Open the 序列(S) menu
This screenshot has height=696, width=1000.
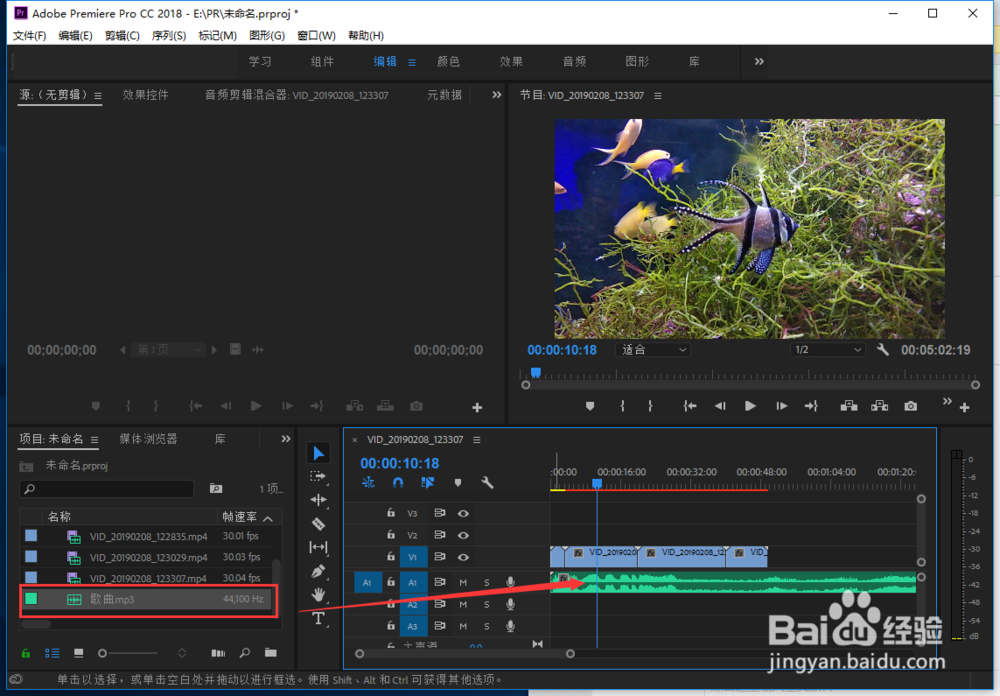point(168,36)
